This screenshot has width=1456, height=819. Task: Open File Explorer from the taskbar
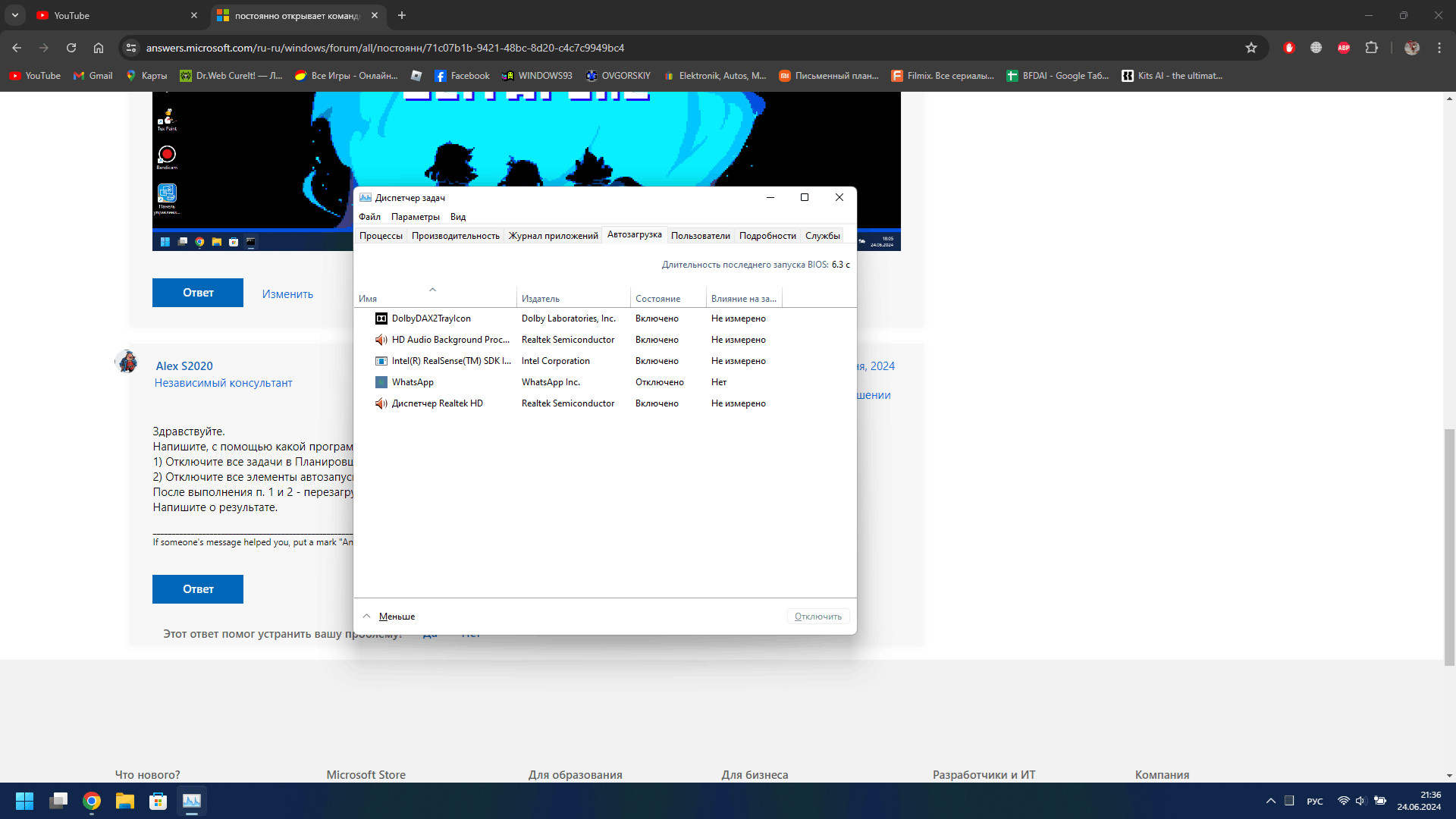124,801
